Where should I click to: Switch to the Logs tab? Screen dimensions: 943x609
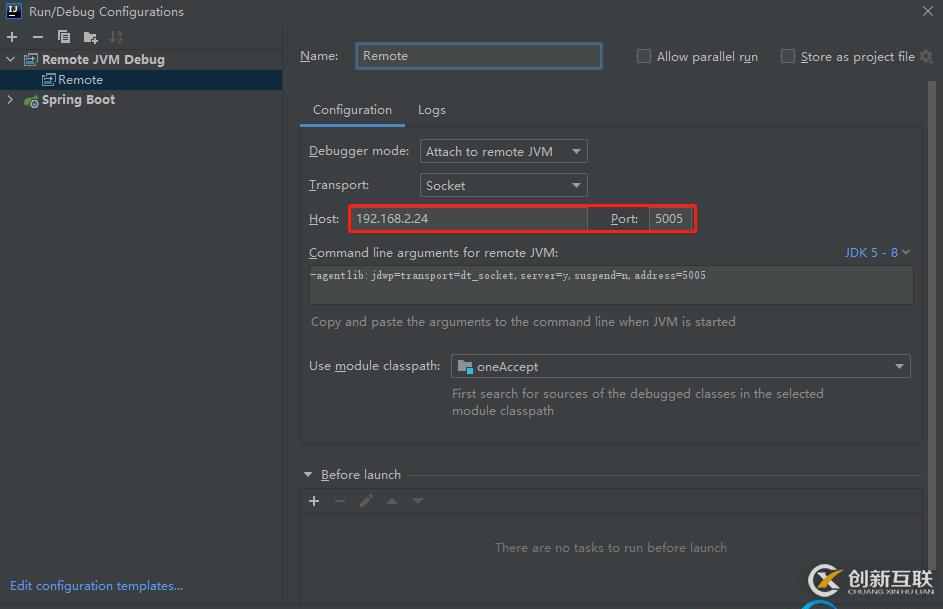(x=432, y=110)
